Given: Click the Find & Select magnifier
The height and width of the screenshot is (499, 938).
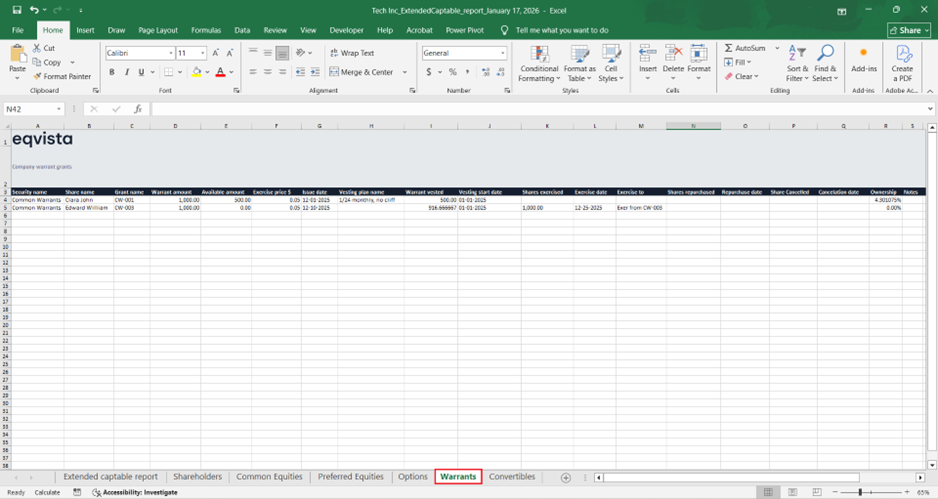Looking at the screenshot, I should click(825, 54).
